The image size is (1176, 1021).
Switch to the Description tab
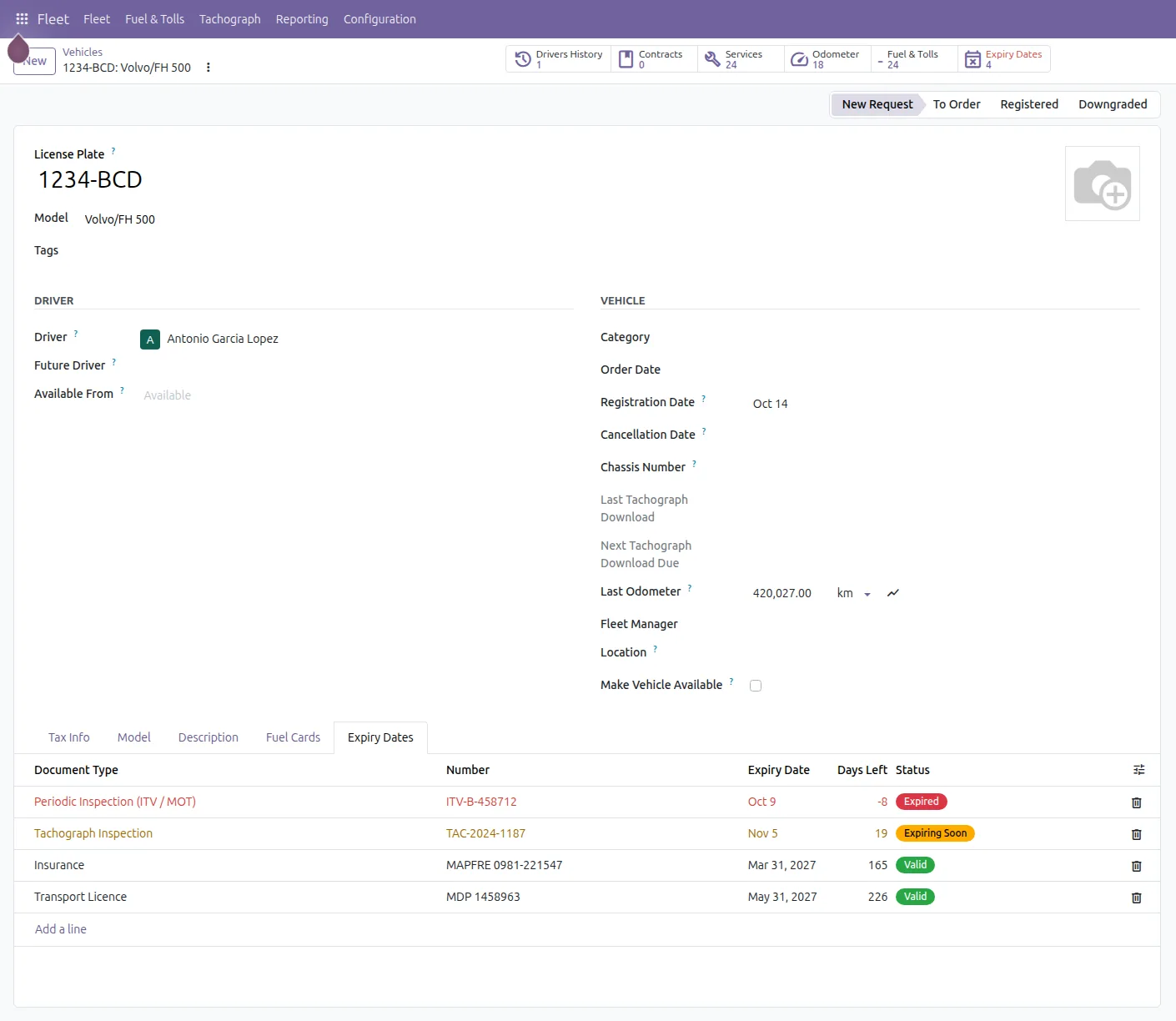point(209,737)
